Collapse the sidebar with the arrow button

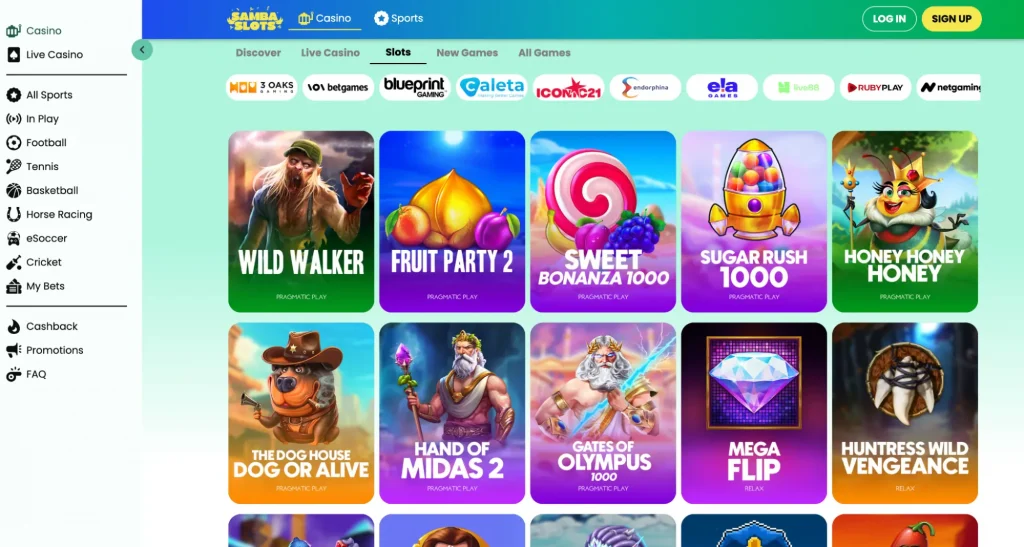coord(142,50)
